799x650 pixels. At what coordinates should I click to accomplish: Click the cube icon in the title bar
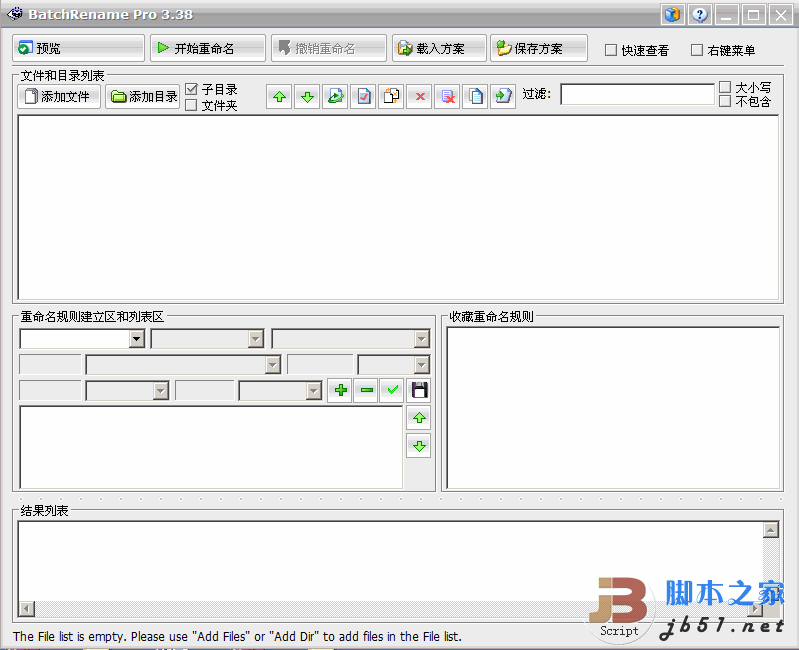[673, 15]
